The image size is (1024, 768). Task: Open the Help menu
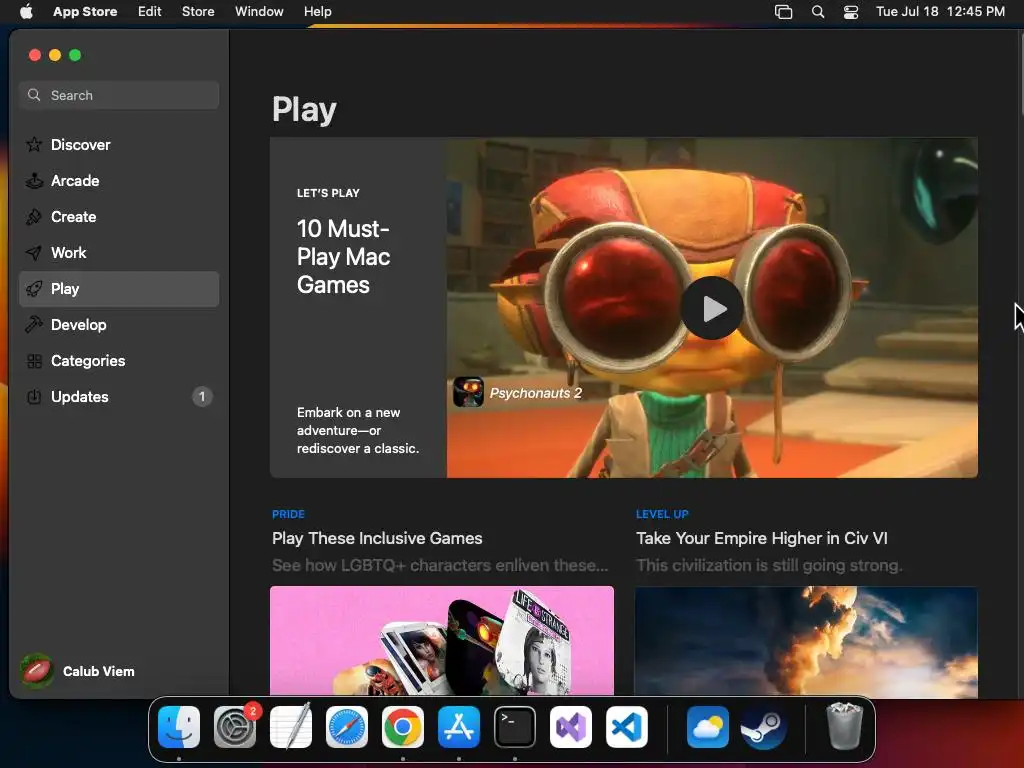pos(317,12)
